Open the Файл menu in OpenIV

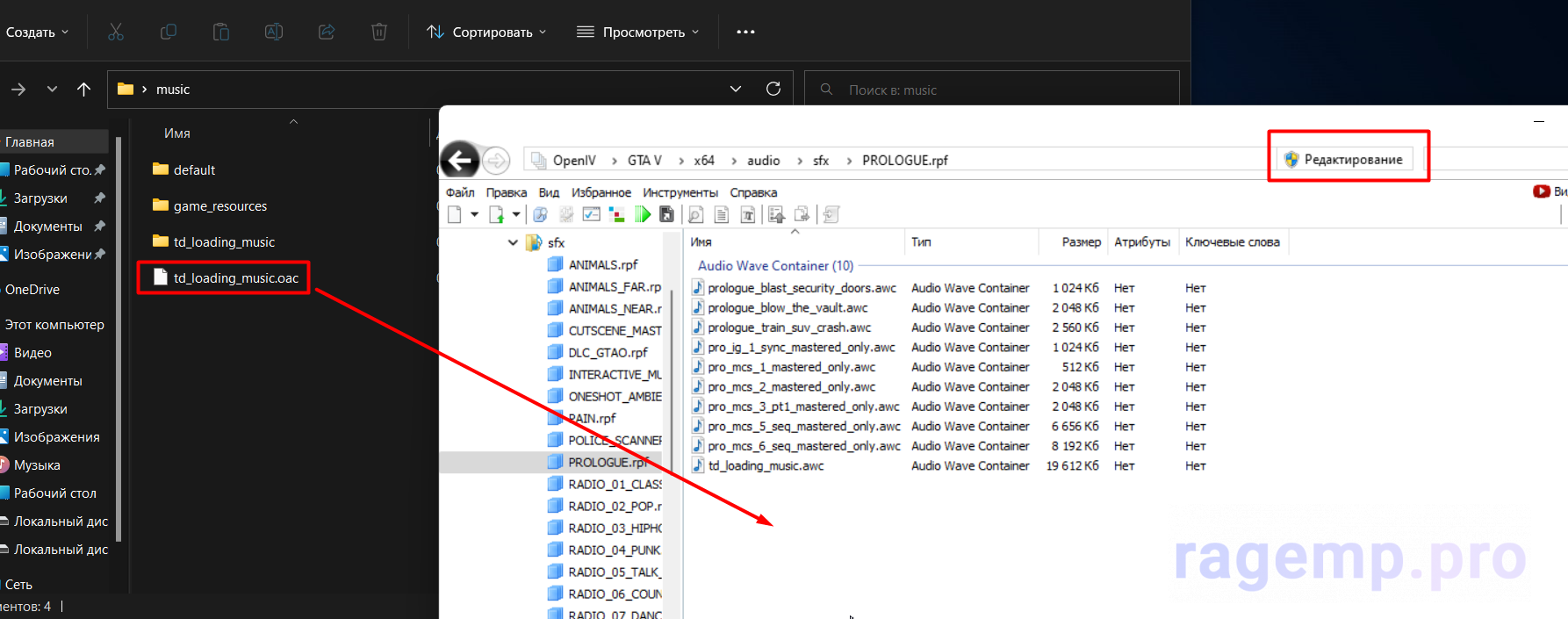[x=460, y=192]
